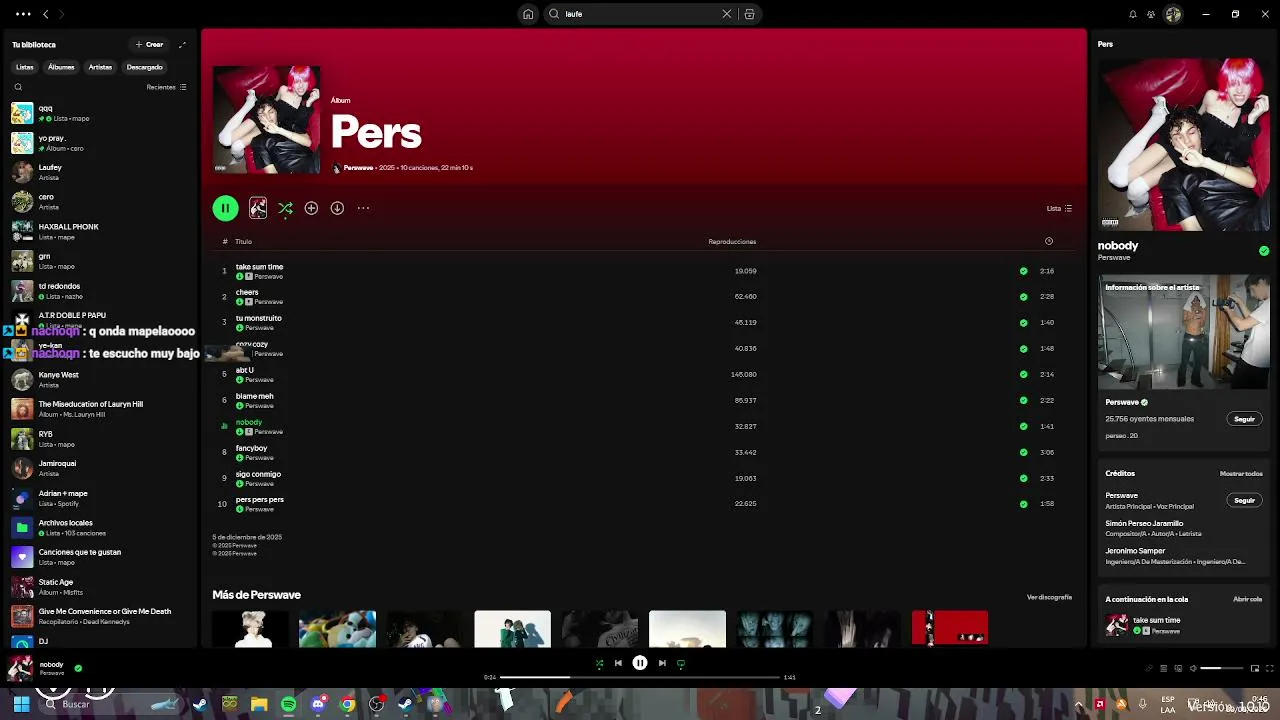Viewport: 1280px width, 720px height.
Task: Toggle the saved checkmark for 'pers pers pers'
Action: pyautogui.click(x=1023, y=504)
